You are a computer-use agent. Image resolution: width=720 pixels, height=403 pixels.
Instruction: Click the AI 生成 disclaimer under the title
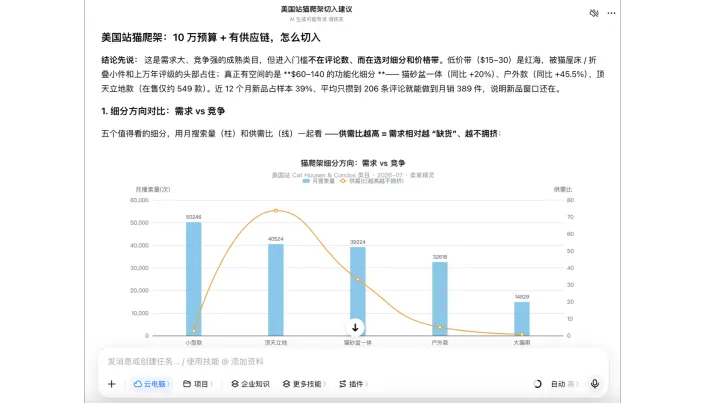click(x=316, y=19)
